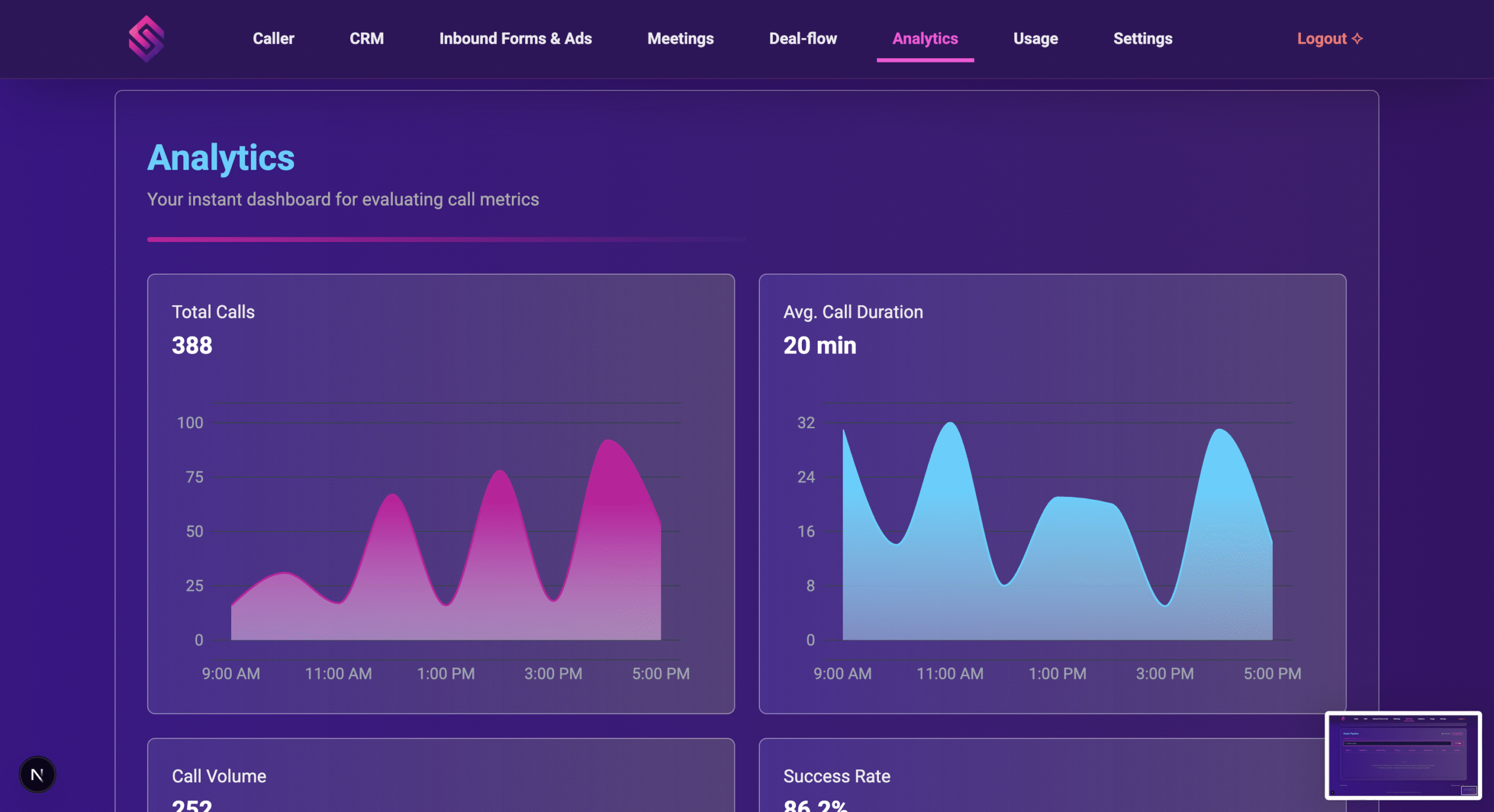The height and width of the screenshot is (812, 1494).
Task: Click the Call Volume card title
Action: pos(219,776)
